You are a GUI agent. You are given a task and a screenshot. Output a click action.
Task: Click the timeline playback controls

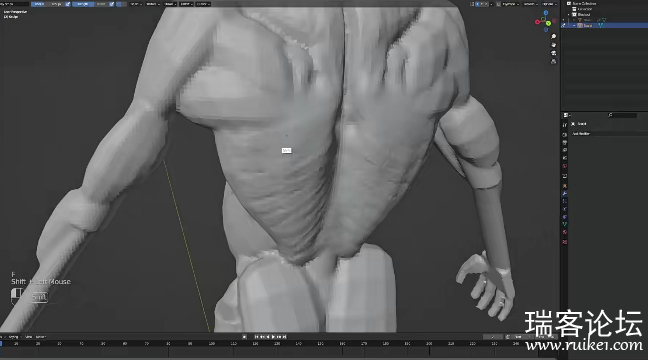coord(270,336)
